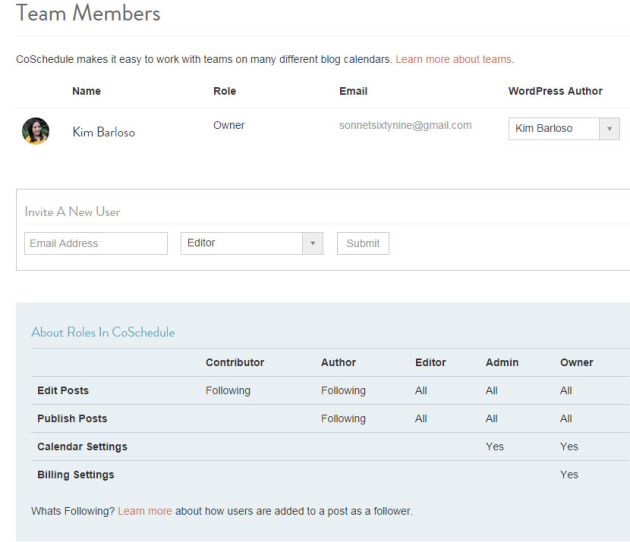Follow the 'Learn more' link about followers
The image size is (630, 542).
(x=145, y=511)
